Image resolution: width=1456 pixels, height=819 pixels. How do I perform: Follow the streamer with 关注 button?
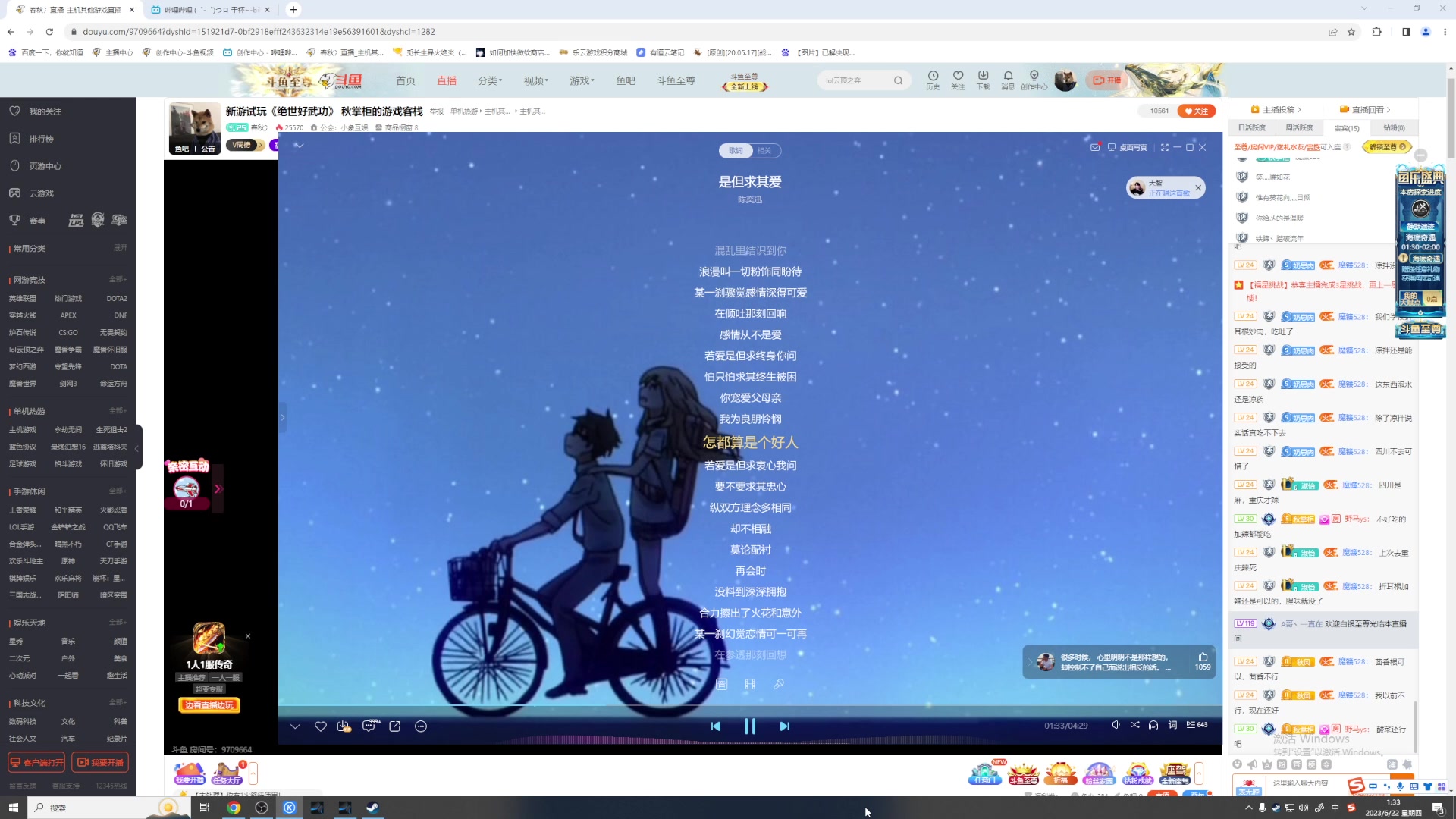click(1197, 111)
